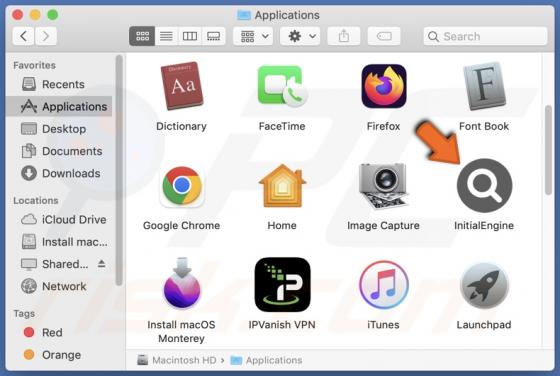Viewport: 560px width, 376px height.
Task: Click Applications in the path bar
Action: point(266,360)
